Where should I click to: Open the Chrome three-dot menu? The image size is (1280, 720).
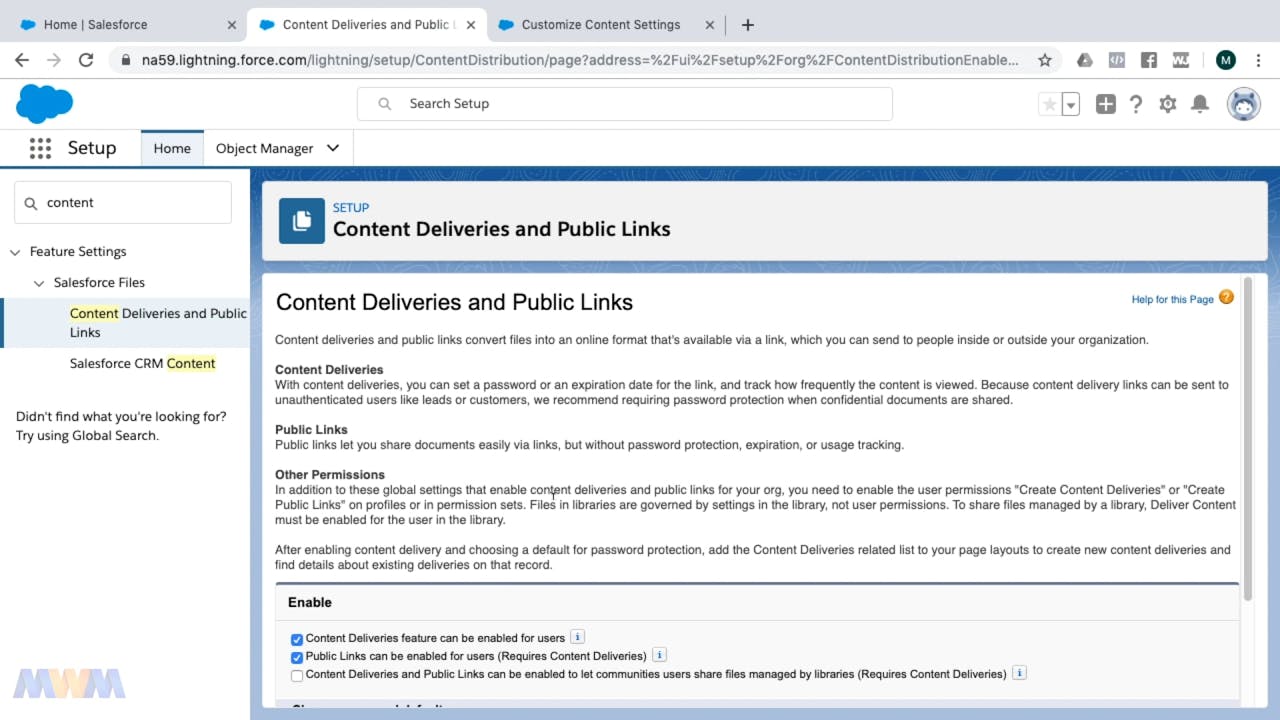click(x=1259, y=60)
